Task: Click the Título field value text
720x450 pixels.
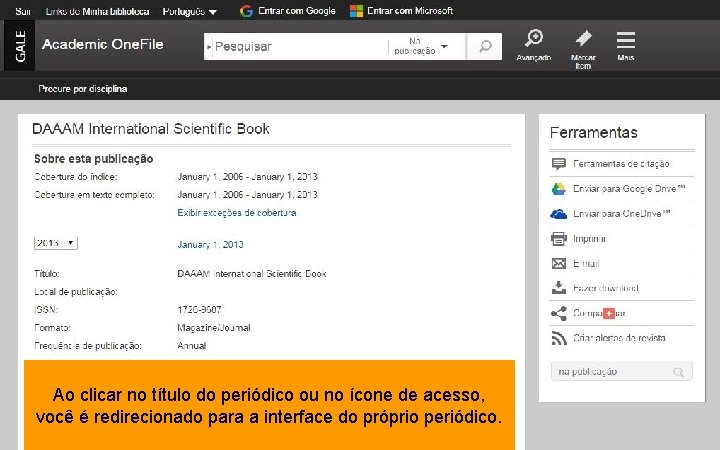Action: (252, 274)
